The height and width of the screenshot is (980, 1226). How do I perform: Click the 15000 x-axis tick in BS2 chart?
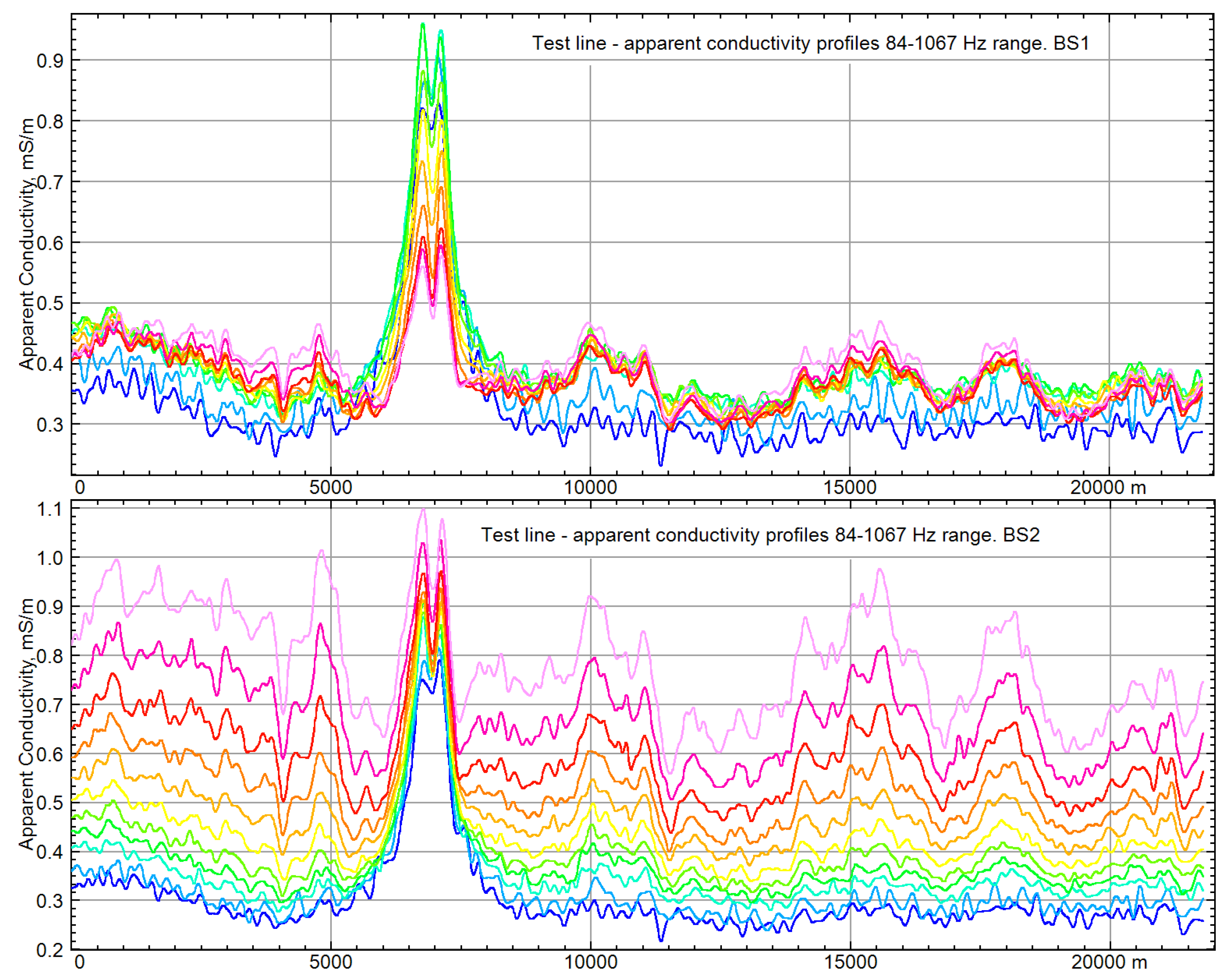pyautogui.click(x=850, y=962)
